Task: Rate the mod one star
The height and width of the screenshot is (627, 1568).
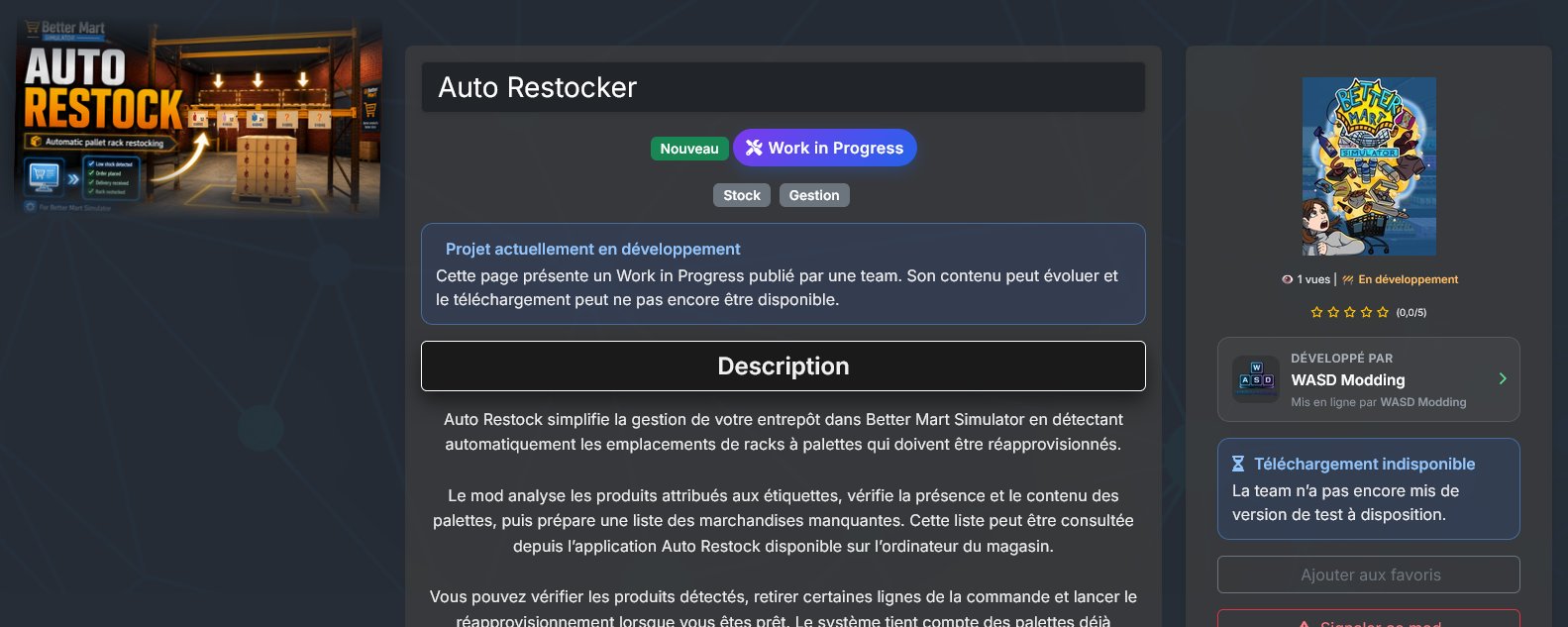Action: point(1316,312)
